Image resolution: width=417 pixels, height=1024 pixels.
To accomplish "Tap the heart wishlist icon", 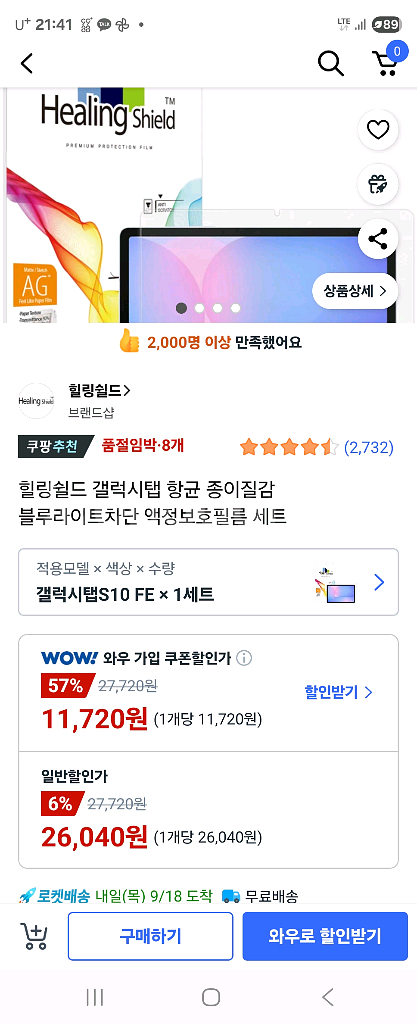I will click(x=378, y=131).
